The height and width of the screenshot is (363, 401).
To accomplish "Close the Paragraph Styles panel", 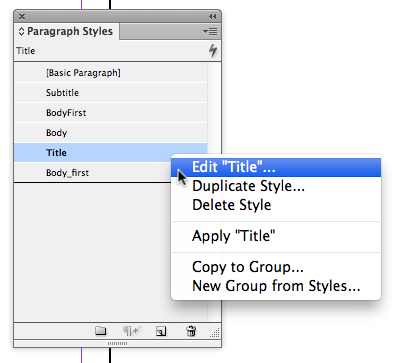I will point(22,16).
